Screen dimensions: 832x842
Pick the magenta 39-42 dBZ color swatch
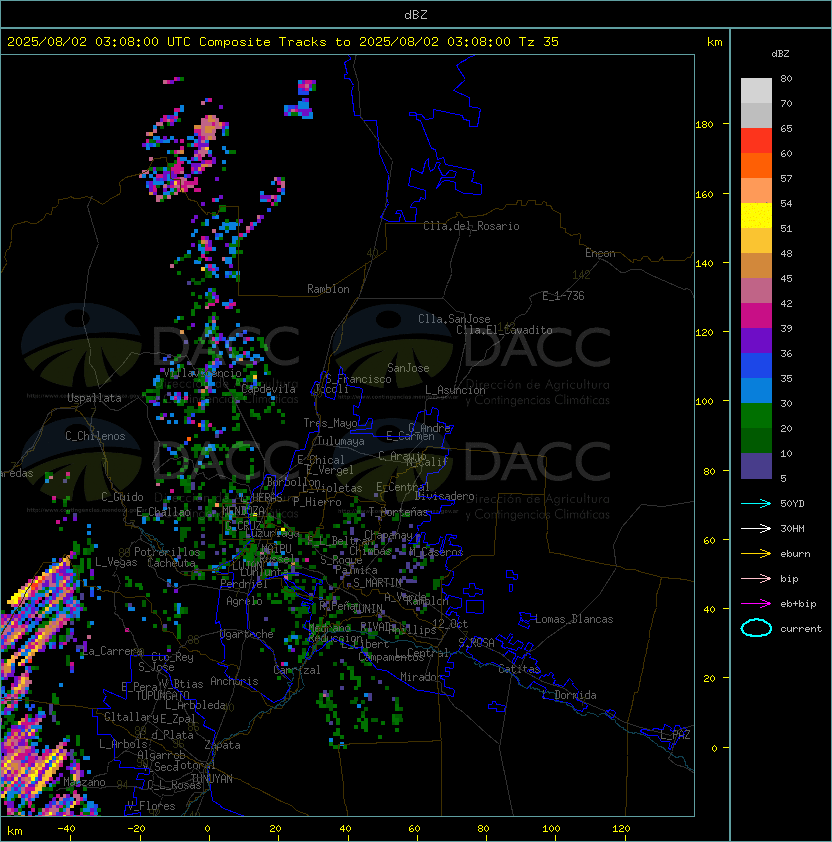(x=756, y=316)
